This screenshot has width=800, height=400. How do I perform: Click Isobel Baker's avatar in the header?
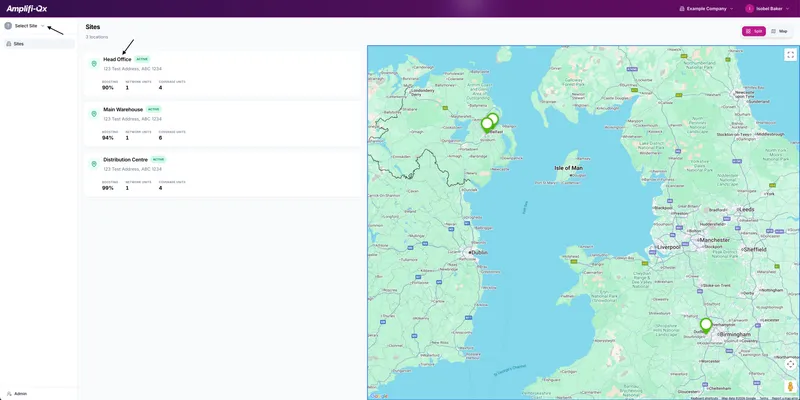[749, 8]
